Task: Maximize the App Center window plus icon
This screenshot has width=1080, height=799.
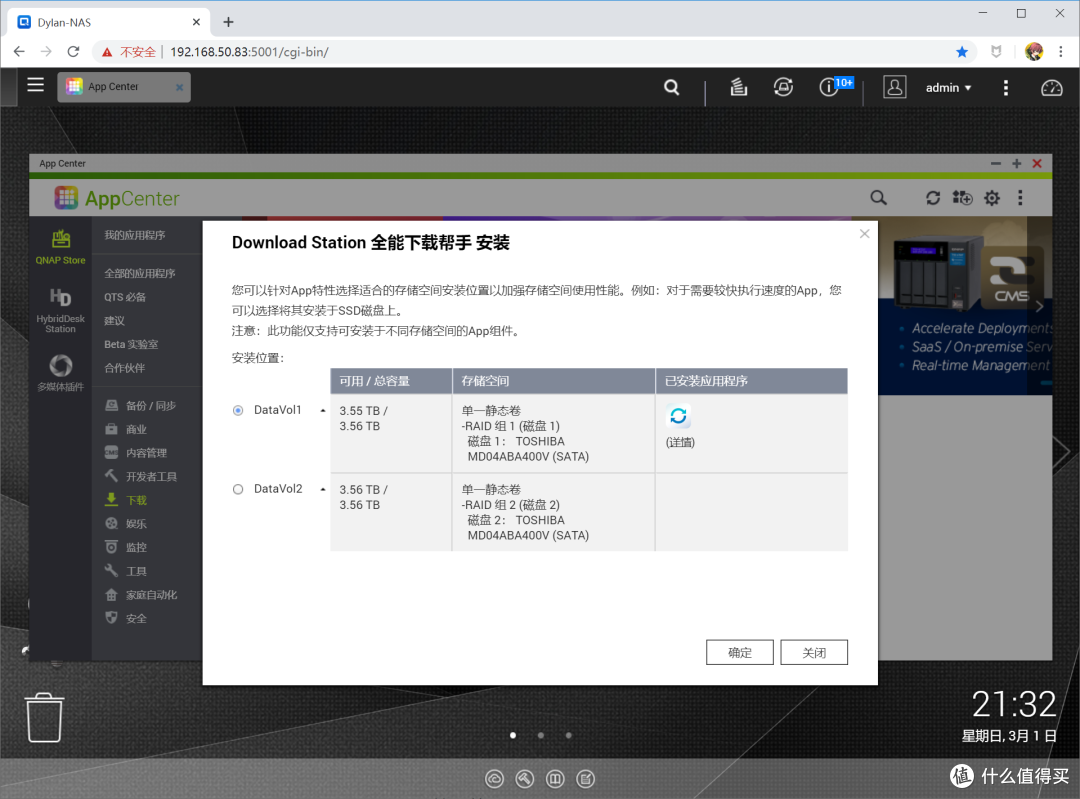Action: (x=1016, y=163)
